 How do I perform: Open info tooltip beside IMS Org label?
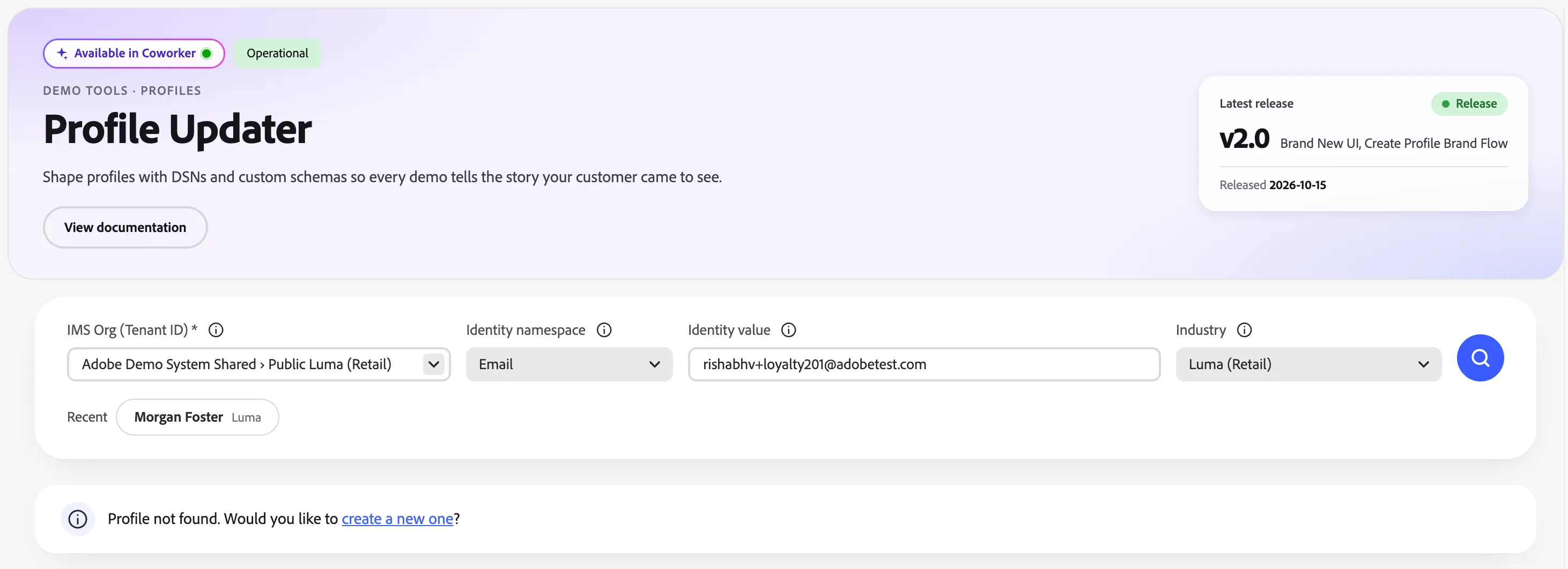pyautogui.click(x=216, y=330)
